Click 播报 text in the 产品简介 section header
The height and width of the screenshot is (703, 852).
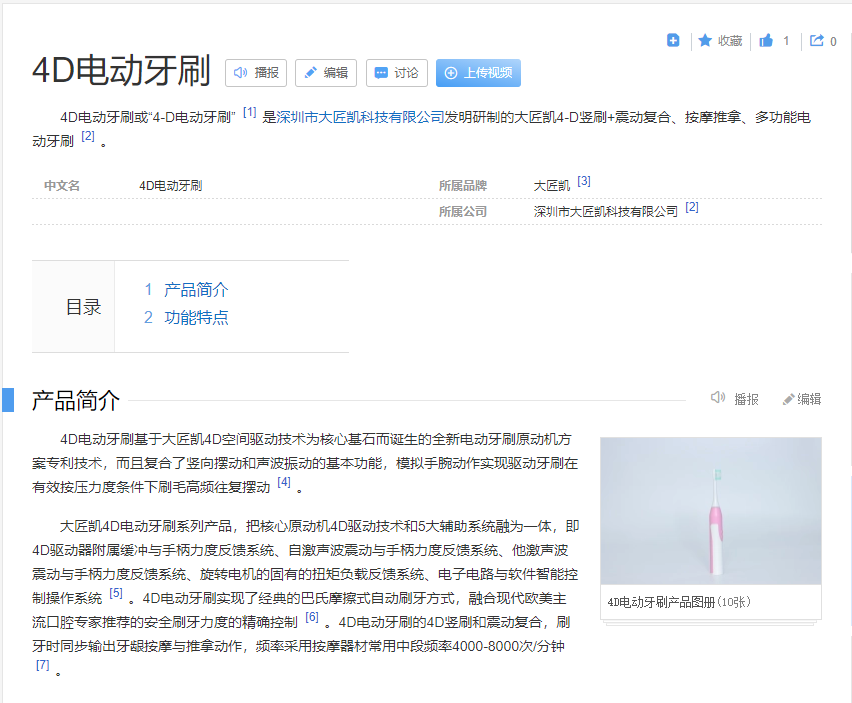pos(746,399)
